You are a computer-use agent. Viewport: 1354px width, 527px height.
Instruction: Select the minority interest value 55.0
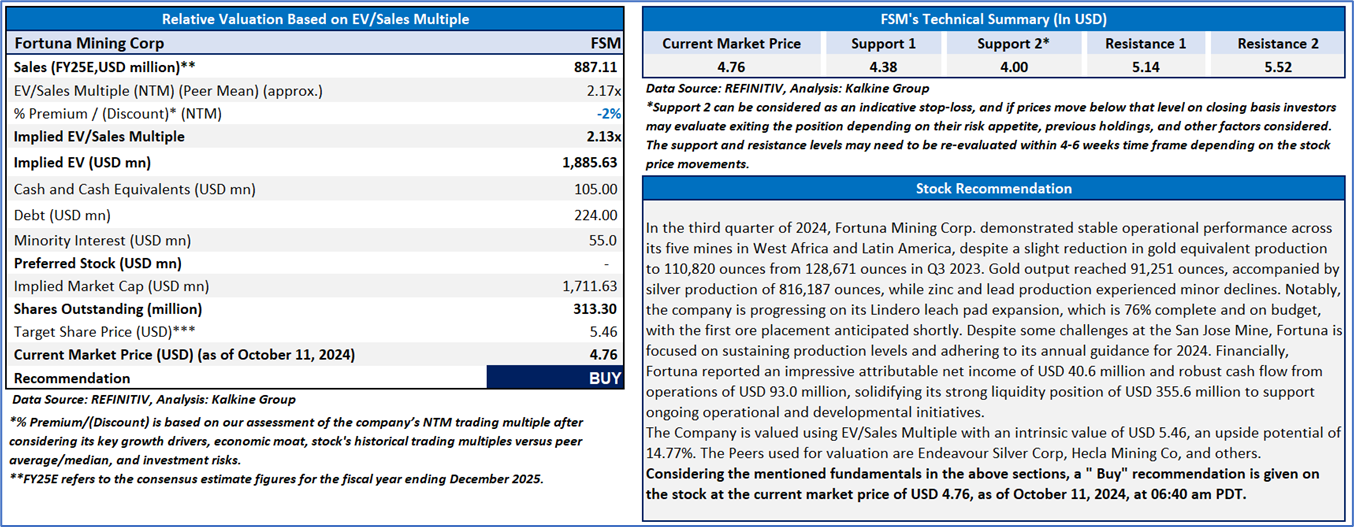604,240
